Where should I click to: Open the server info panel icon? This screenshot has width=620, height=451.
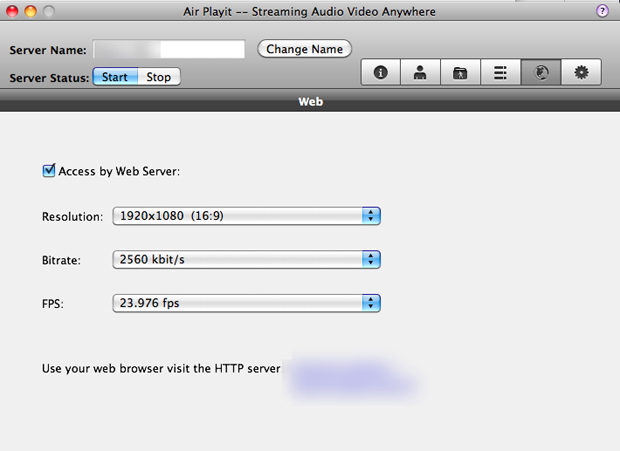click(x=380, y=72)
